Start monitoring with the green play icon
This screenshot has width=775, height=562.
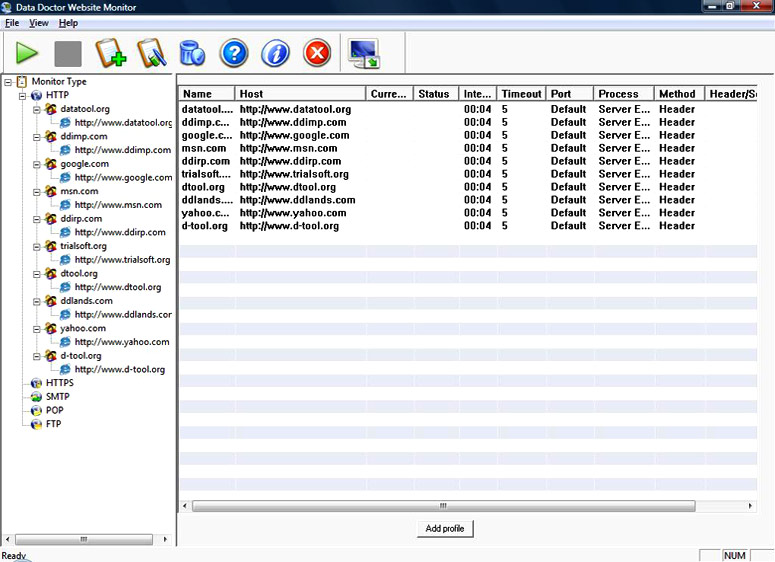[27, 53]
